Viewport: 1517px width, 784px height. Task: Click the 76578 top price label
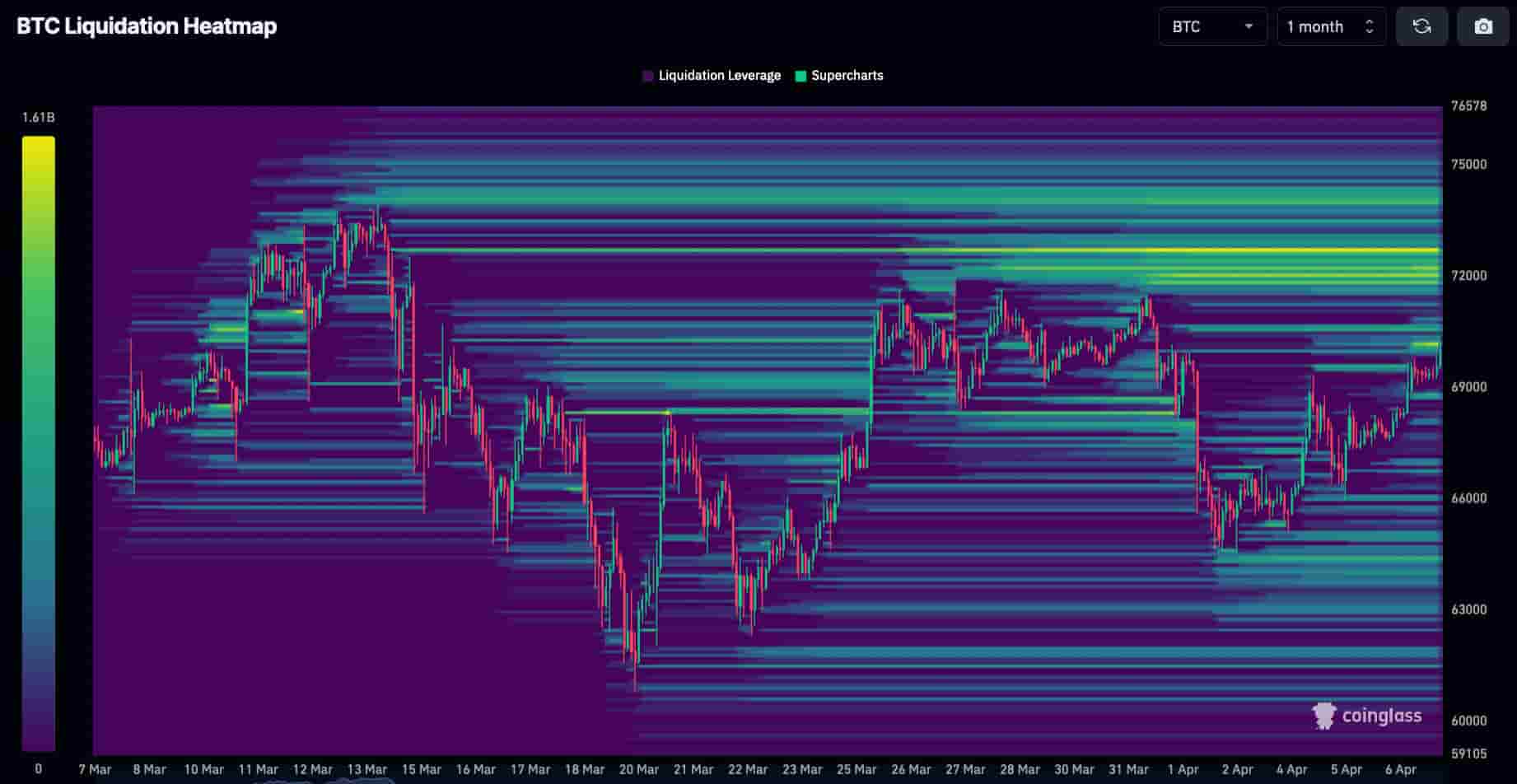point(1468,106)
